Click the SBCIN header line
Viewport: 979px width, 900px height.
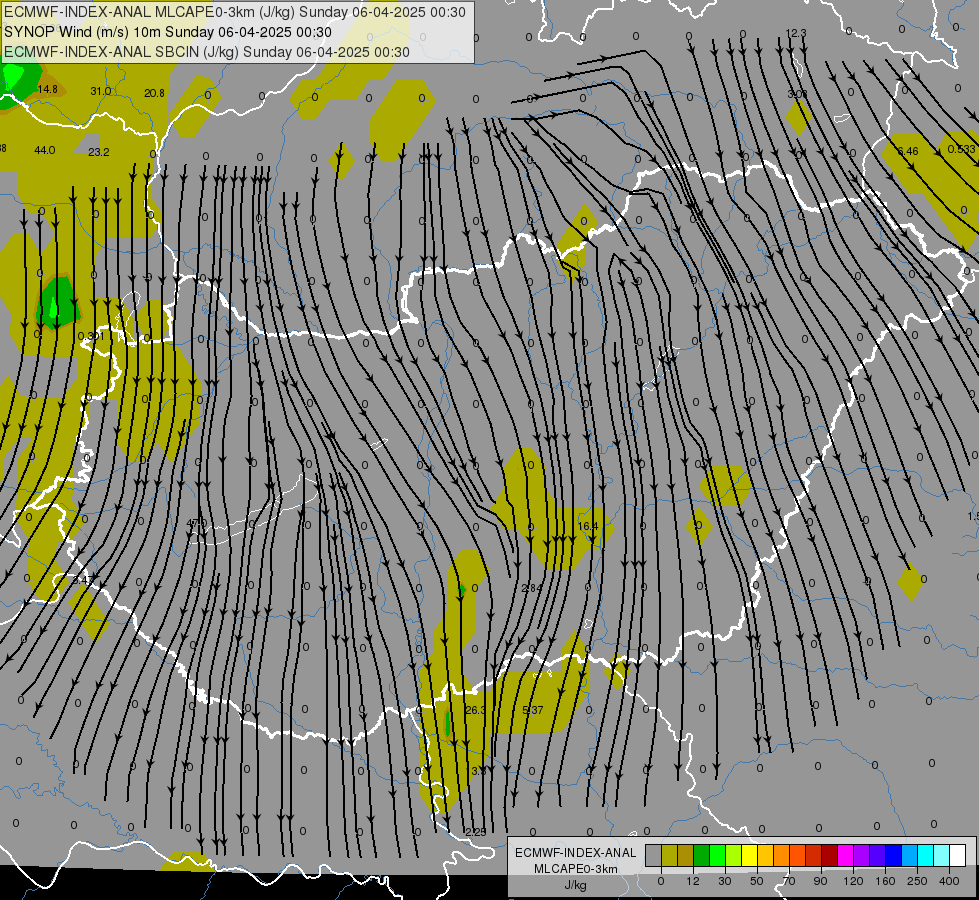pos(207,52)
